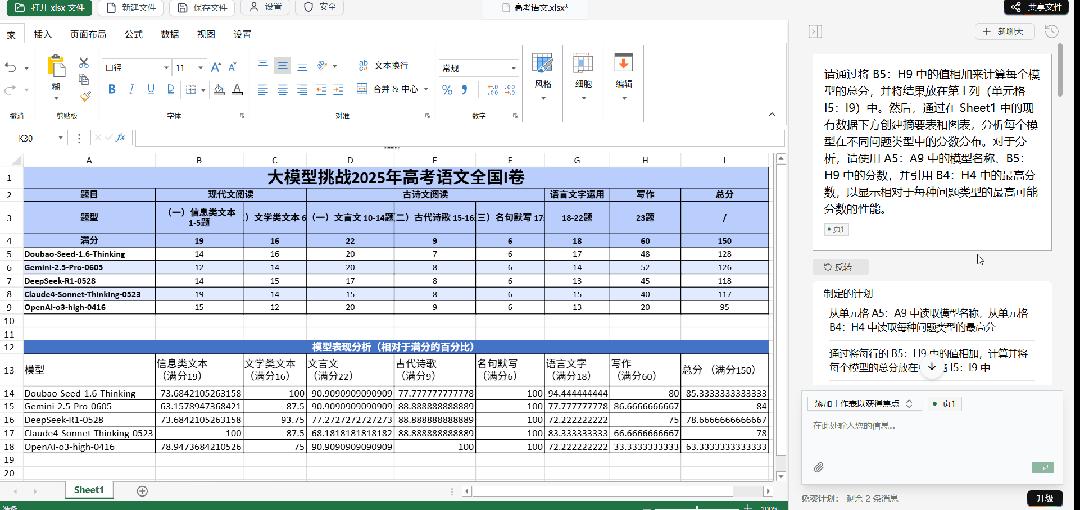Click the font color A icon

(x=237, y=90)
